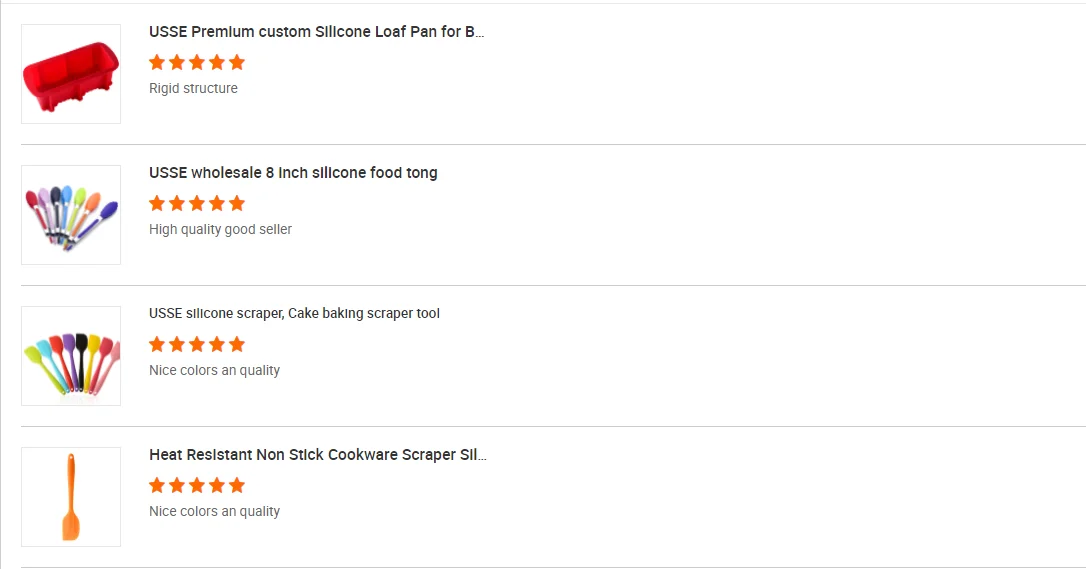Click the colorful food tongs product image

pos(71,215)
